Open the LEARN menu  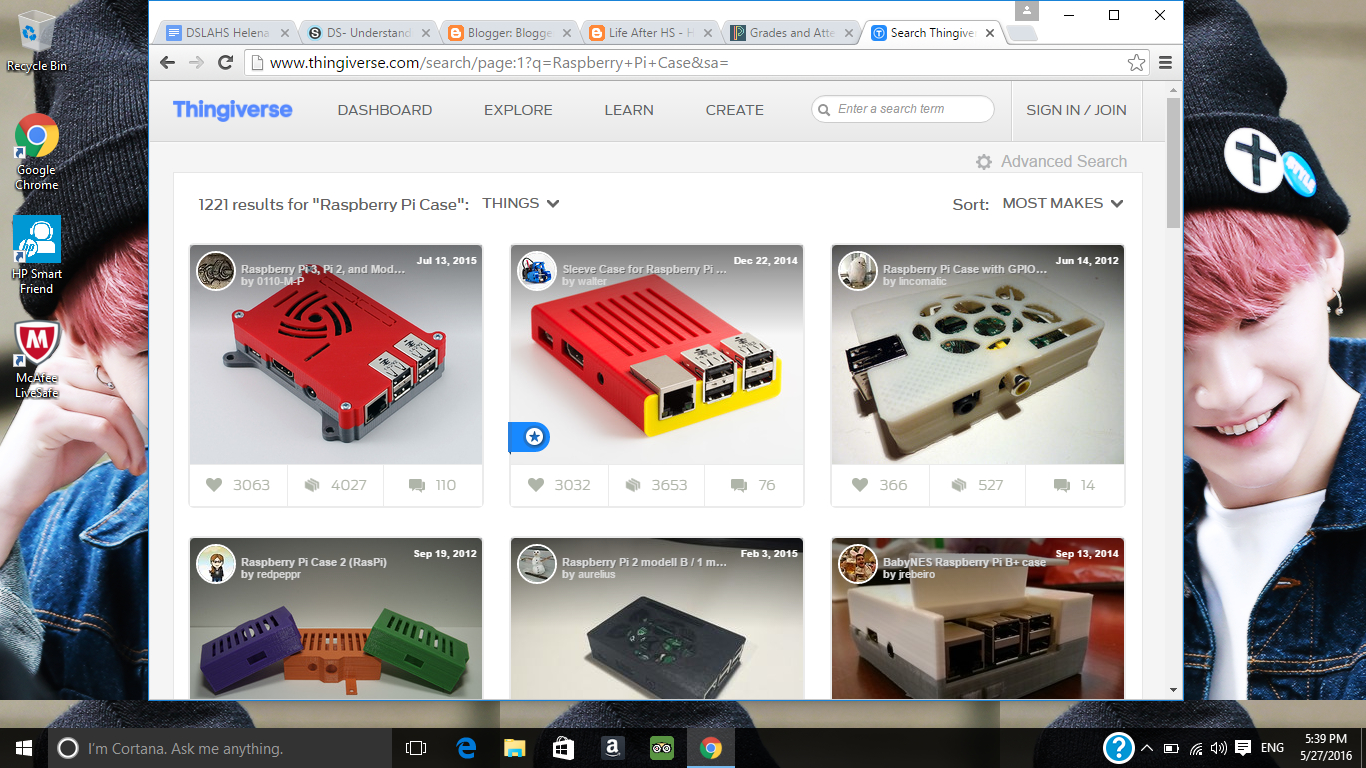tap(629, 110)
